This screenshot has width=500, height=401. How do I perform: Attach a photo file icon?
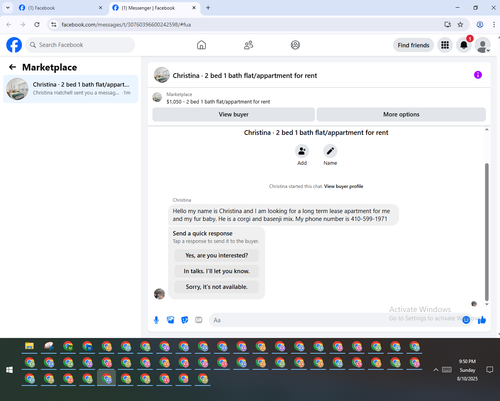(170, 320)
